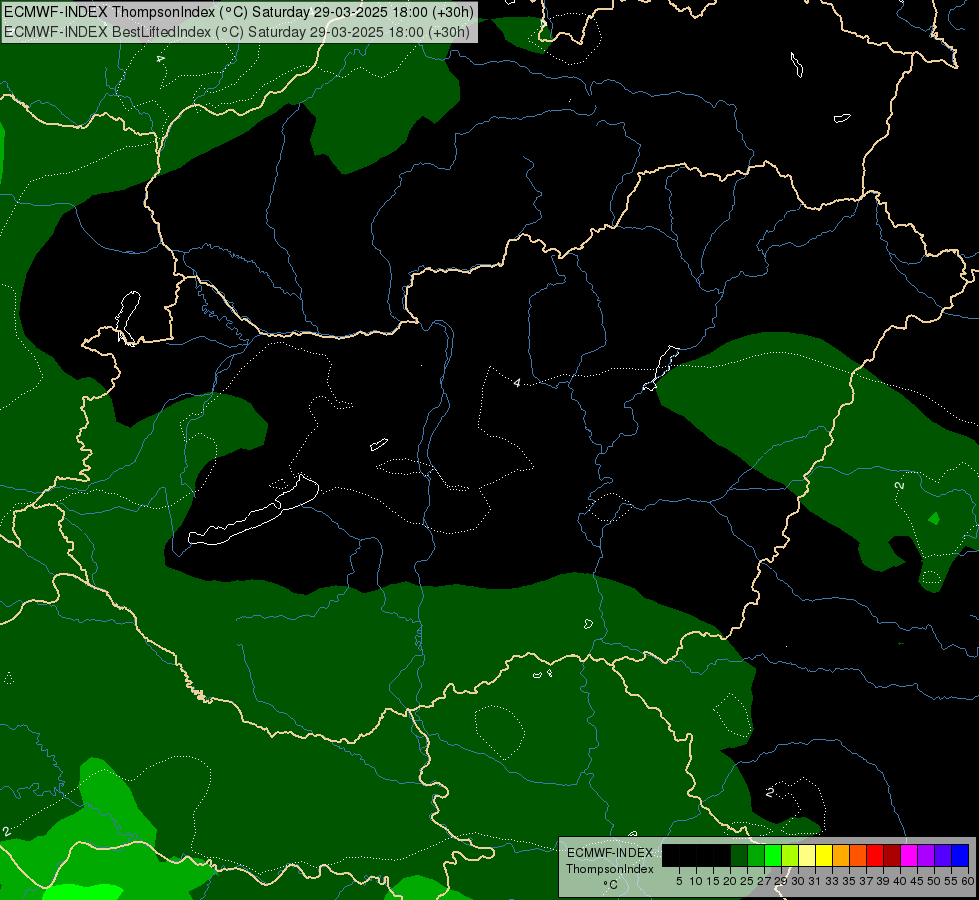Click the BestLiftedIndex title line at top
Viewport: 979px width, 900px height.
(x=237, y=32)
